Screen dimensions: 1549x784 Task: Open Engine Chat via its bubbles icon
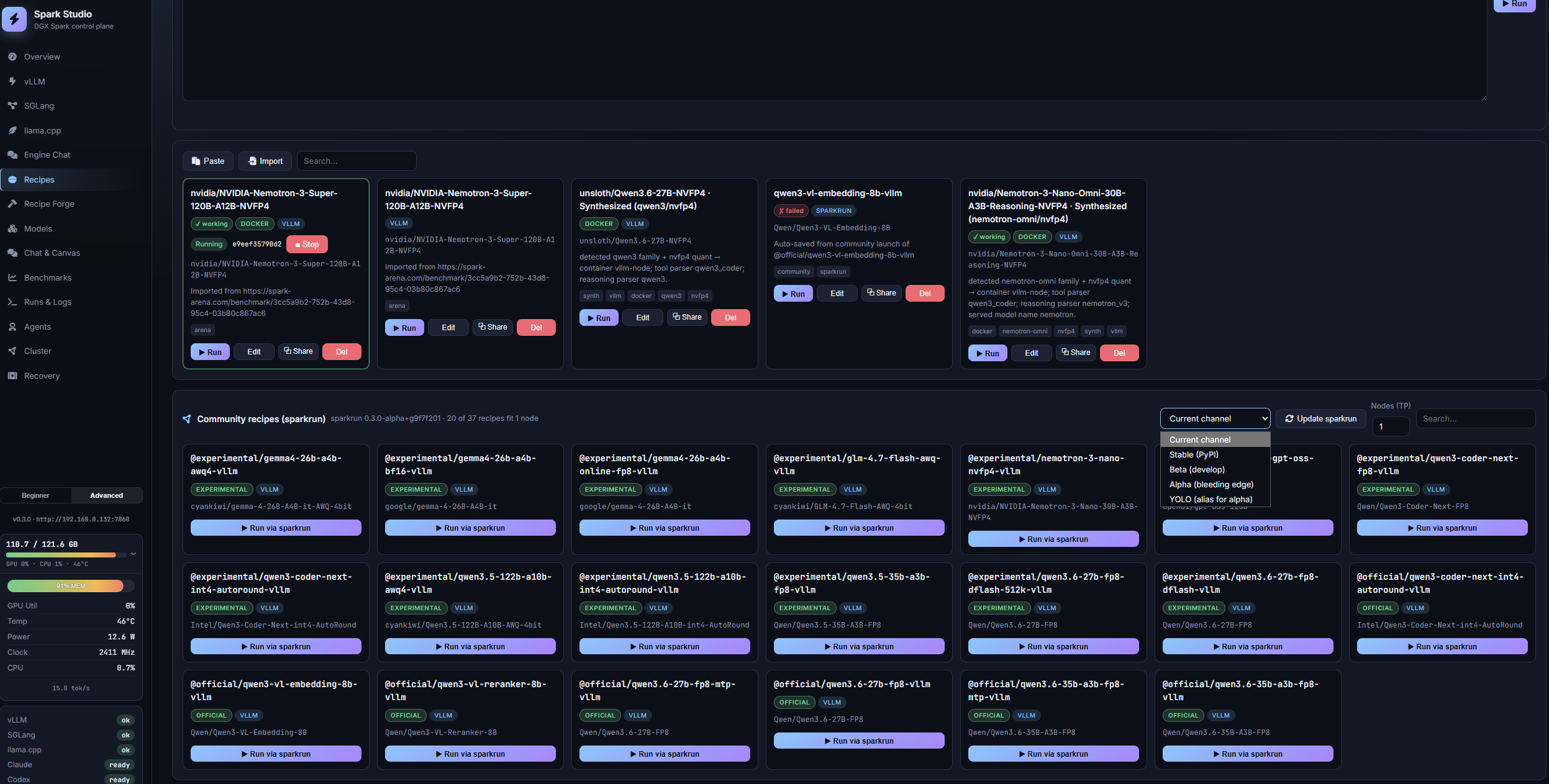(x=12, y=155)
